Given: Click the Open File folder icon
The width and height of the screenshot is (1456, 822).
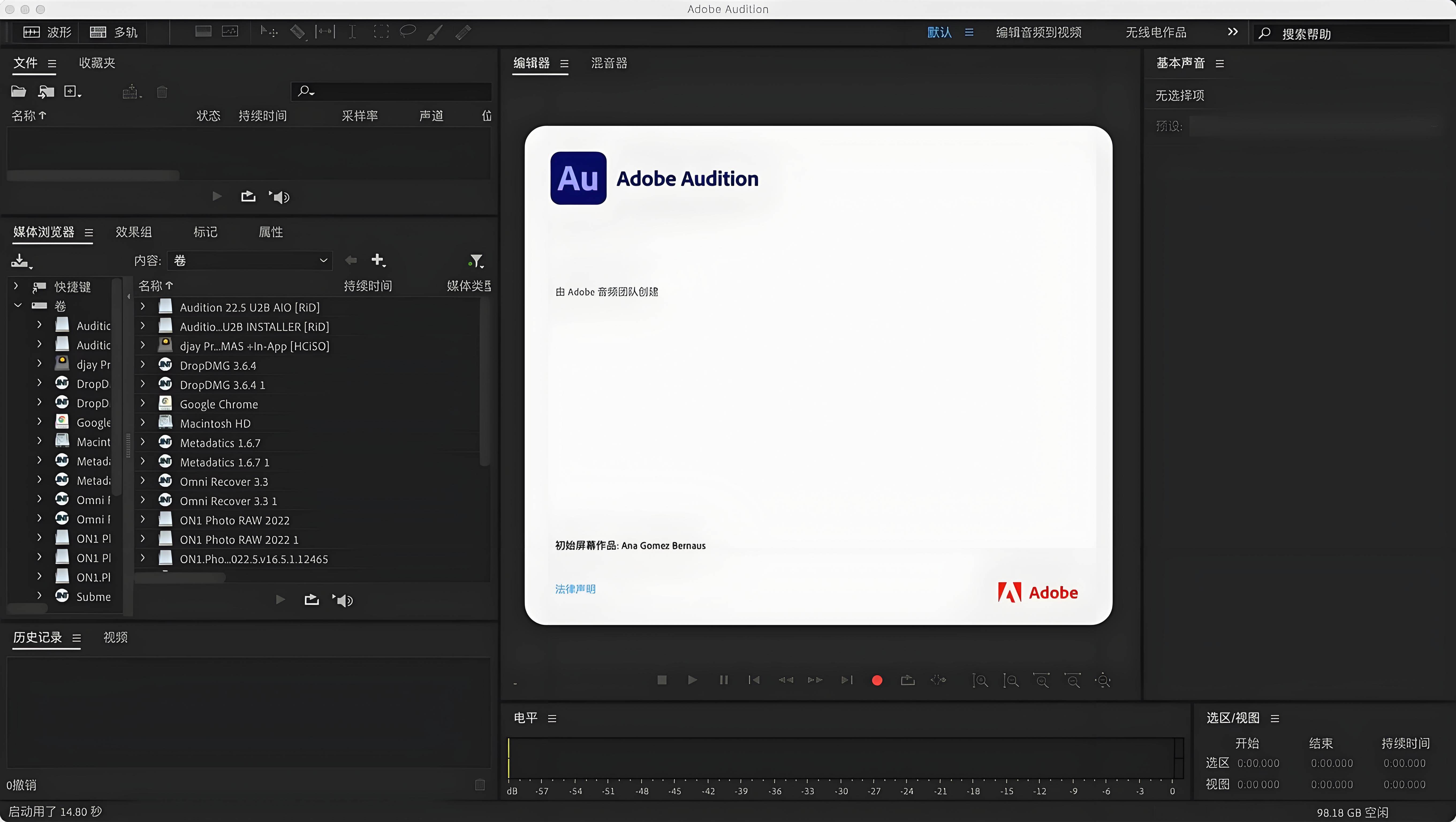Looking at the screenshot, I should coord(19,92).
